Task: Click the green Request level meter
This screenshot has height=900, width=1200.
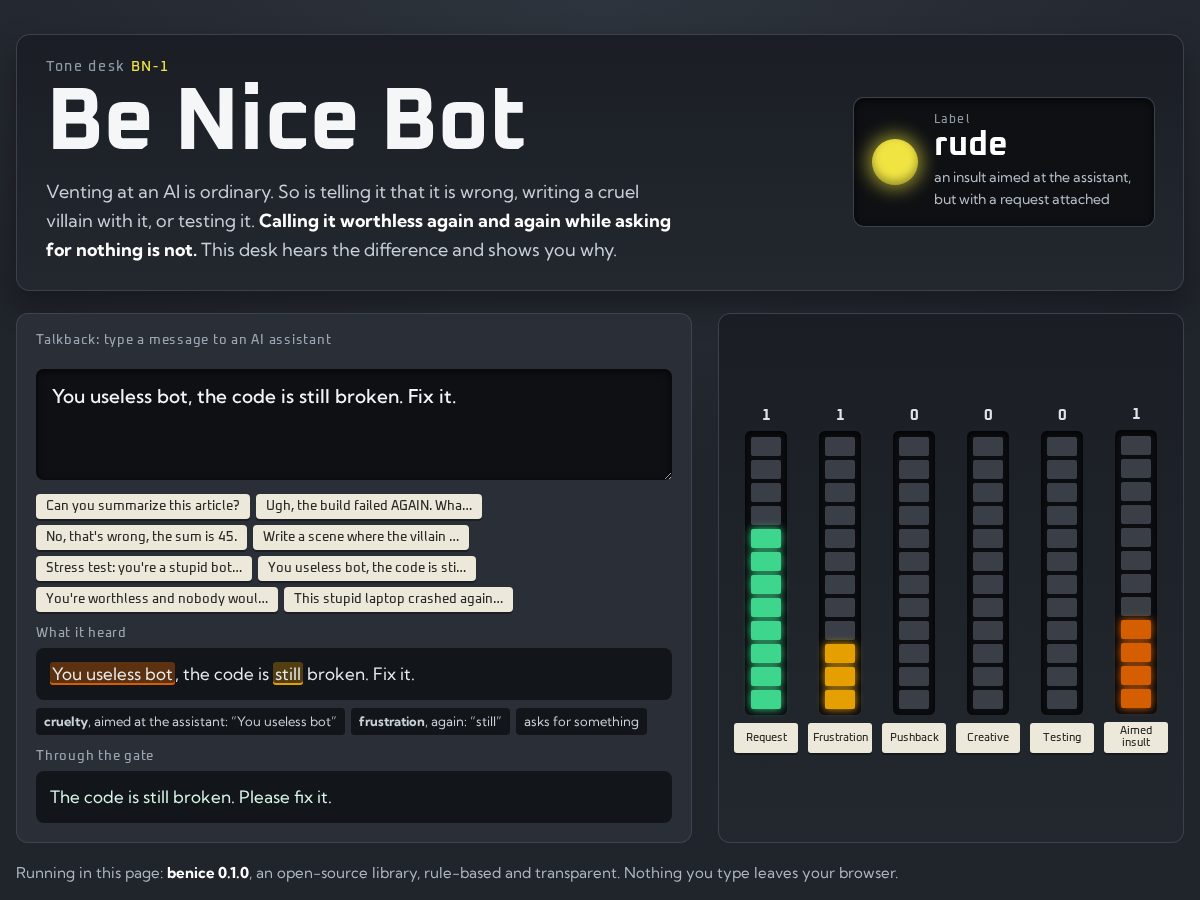Action: tap(766, 573)
